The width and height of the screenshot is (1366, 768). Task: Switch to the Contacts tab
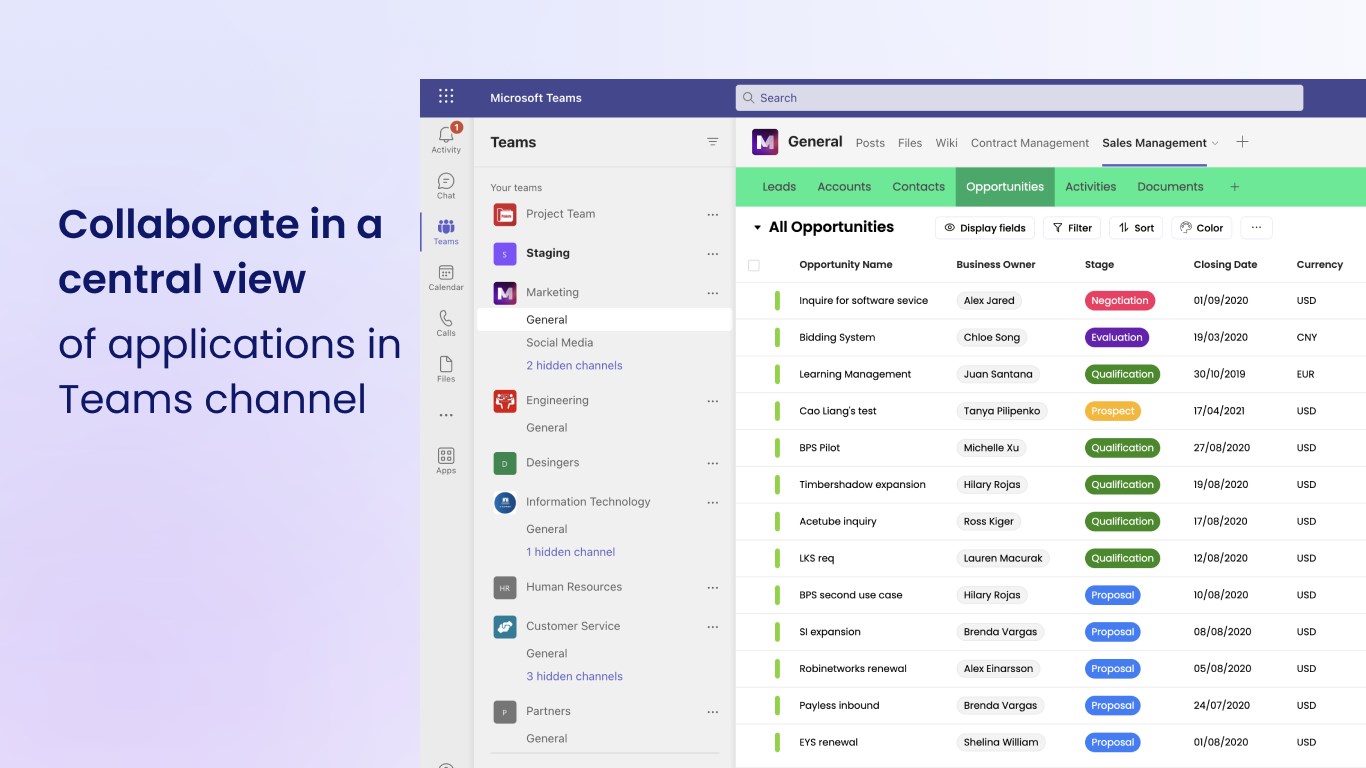coord(918,187)
